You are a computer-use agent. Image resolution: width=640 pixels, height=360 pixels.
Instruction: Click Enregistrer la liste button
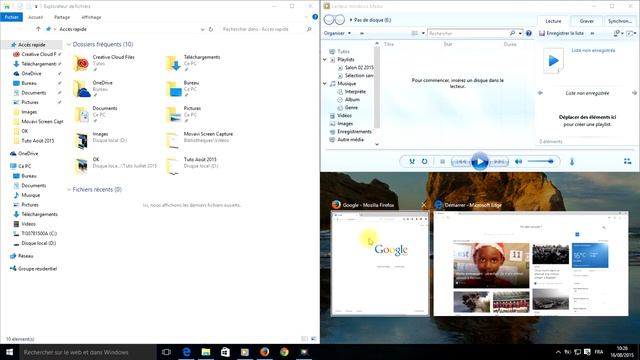coord(562,33)
